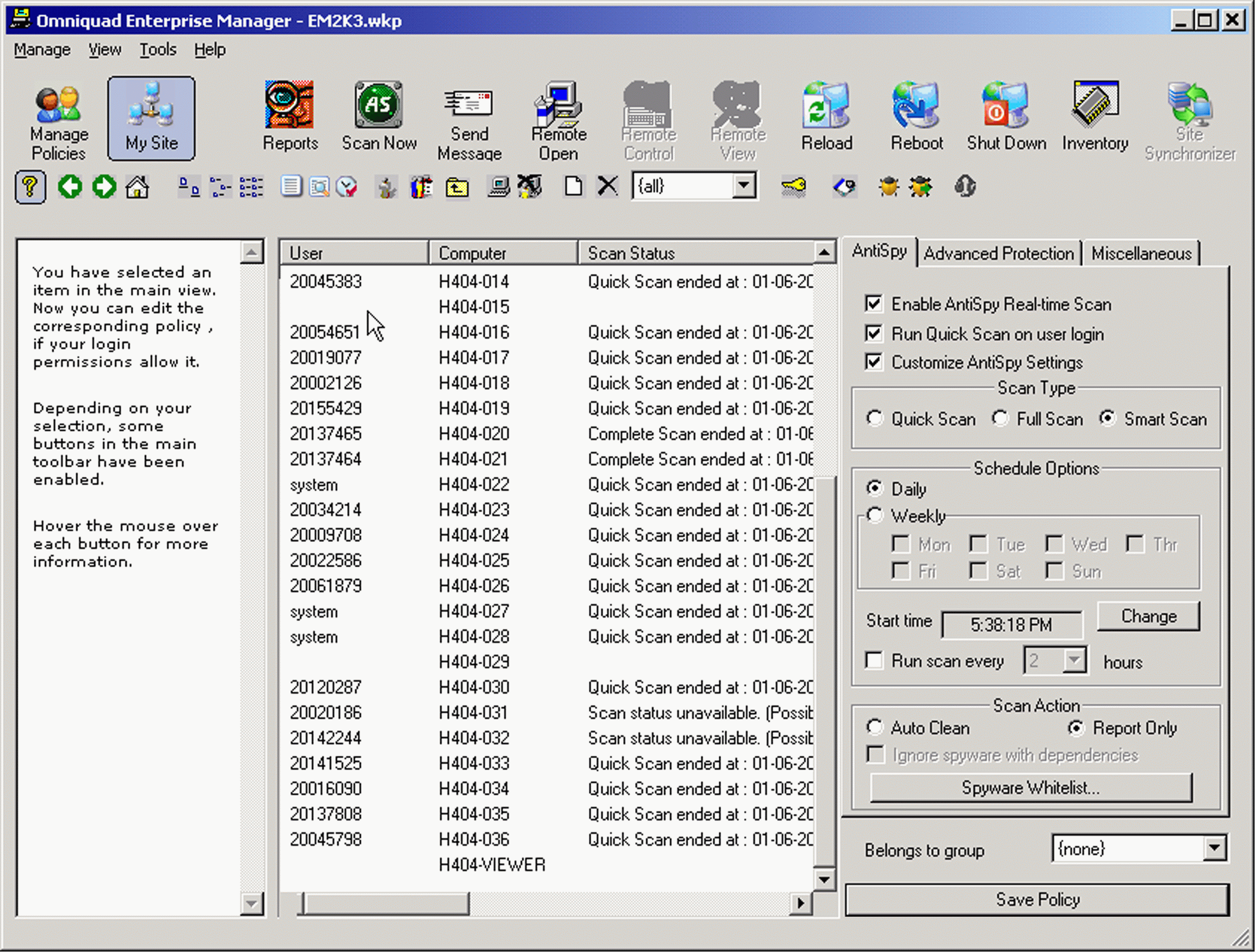Uncheck Run Quick Scan on user login
1255x952 pixels.
click(874, 333)
